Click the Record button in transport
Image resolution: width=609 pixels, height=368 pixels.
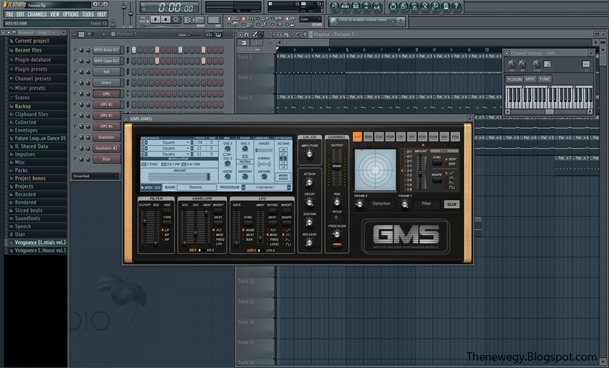(176, 19)
